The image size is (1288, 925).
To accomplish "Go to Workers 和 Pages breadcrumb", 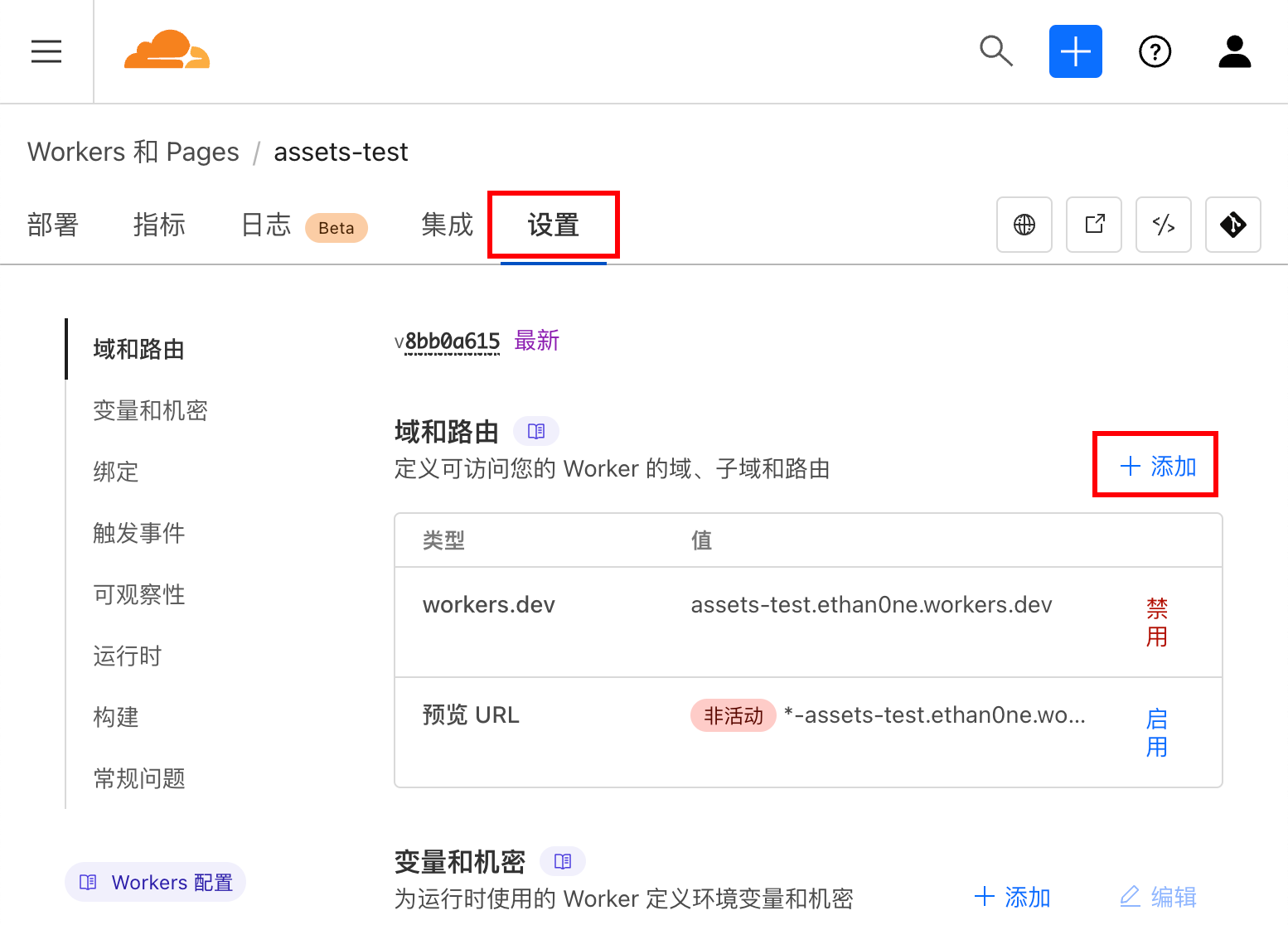I will tap(133, 152).
